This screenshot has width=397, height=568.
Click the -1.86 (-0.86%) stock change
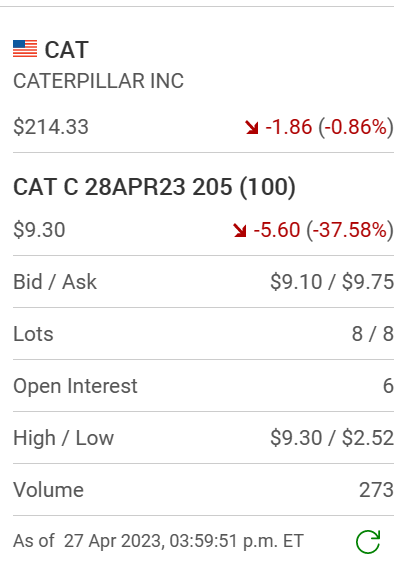click(329, 127)
